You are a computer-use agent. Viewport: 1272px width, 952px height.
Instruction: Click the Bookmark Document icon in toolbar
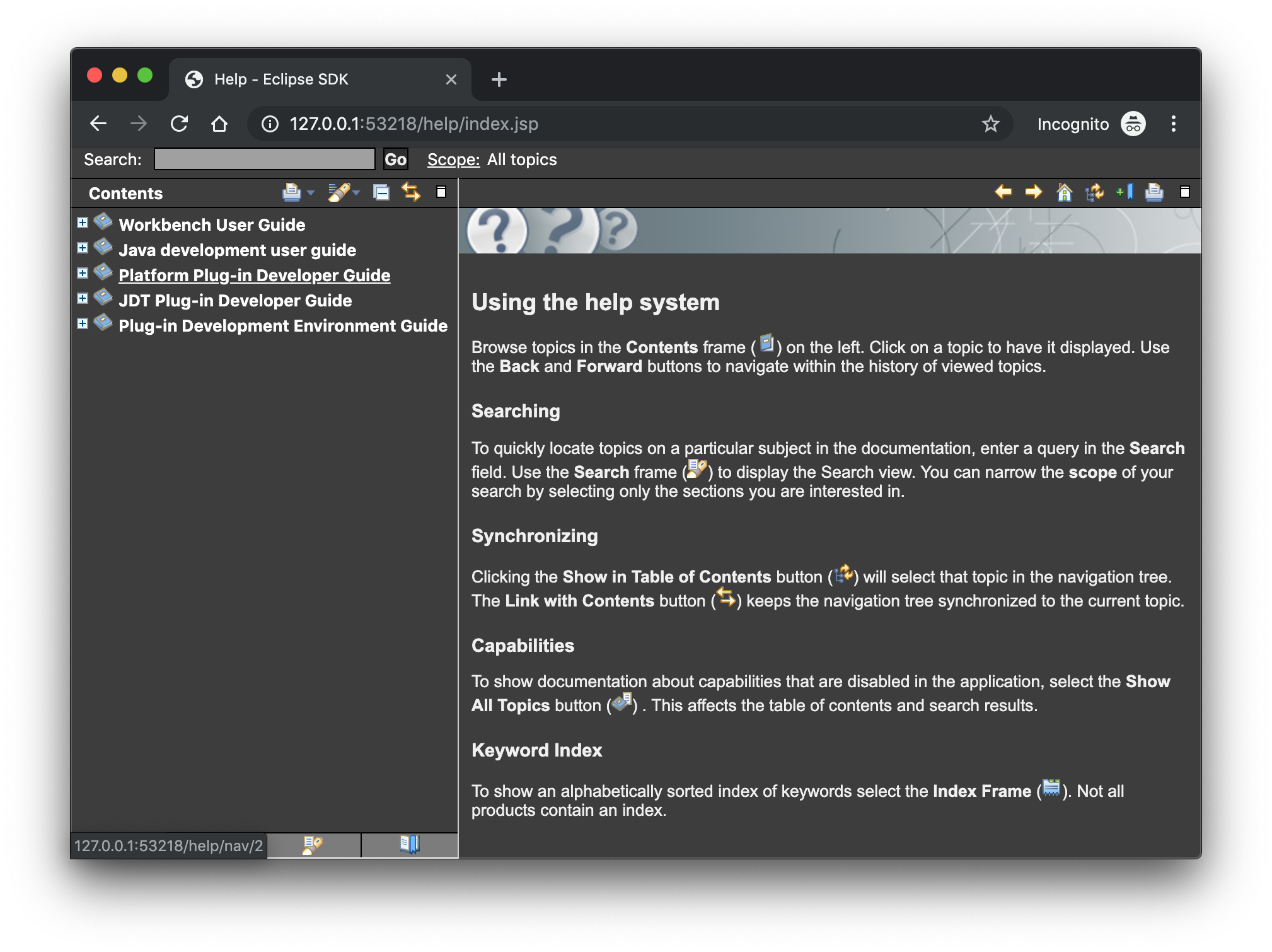[x=1122, y=192]
